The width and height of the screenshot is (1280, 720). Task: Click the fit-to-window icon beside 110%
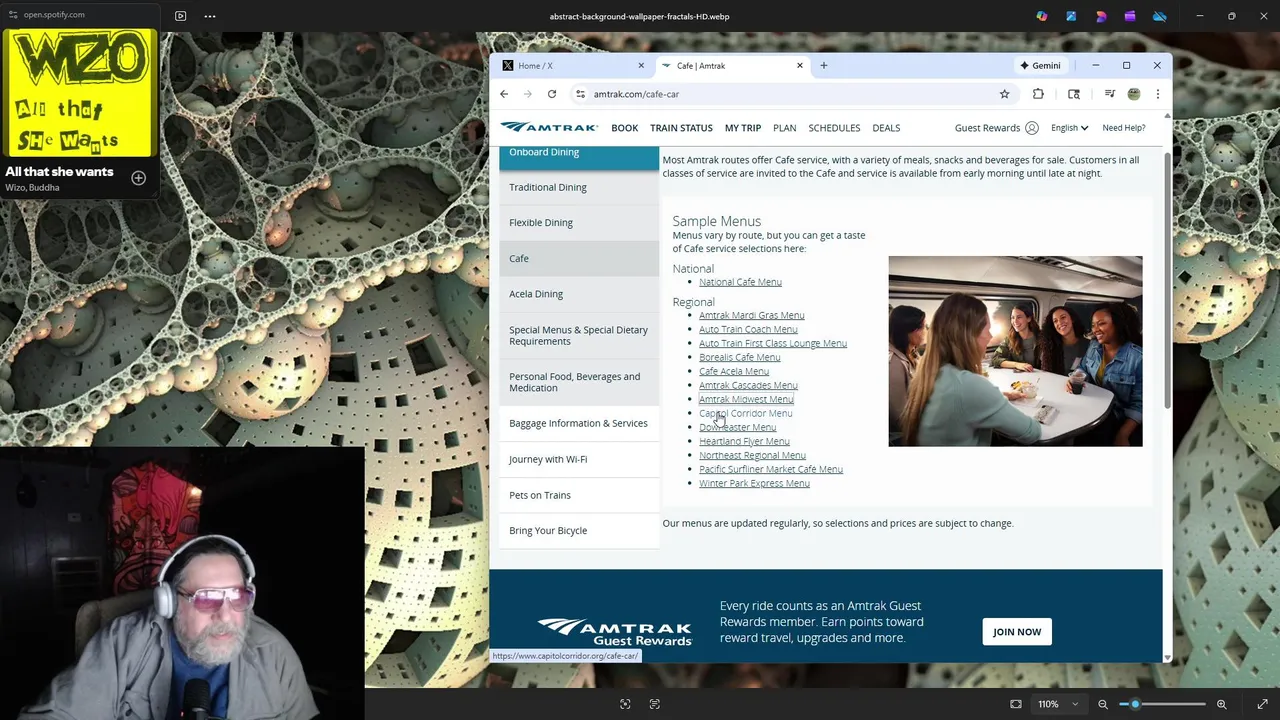coord(1016,704)
